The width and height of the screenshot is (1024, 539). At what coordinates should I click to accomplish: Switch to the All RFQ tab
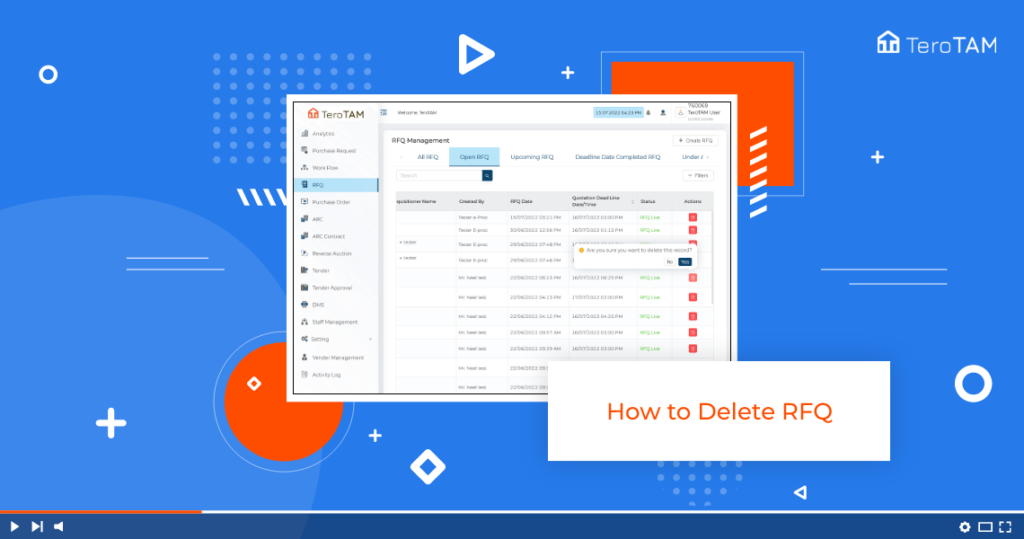pos(428,157)
